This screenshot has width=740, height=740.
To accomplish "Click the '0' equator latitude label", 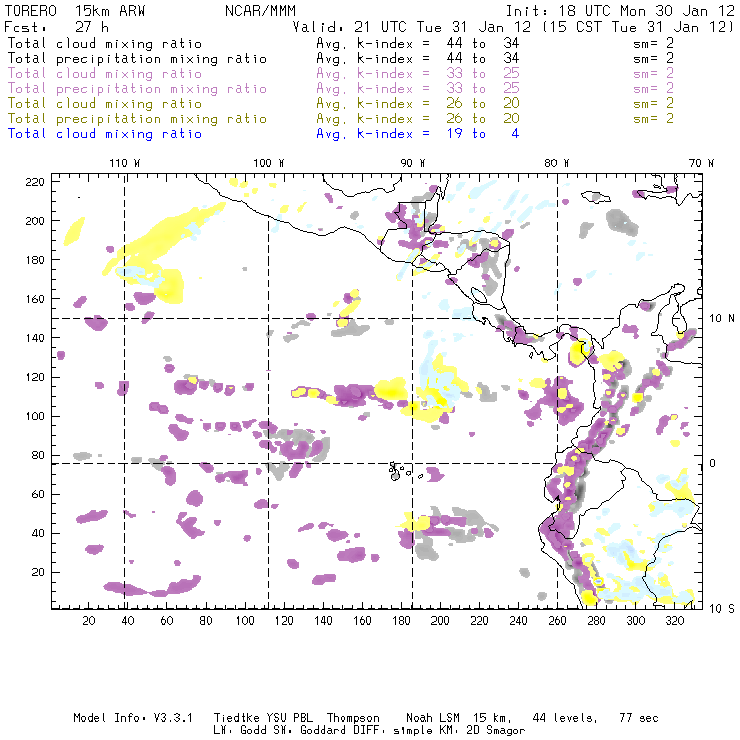I will click(x=713, y=463).
